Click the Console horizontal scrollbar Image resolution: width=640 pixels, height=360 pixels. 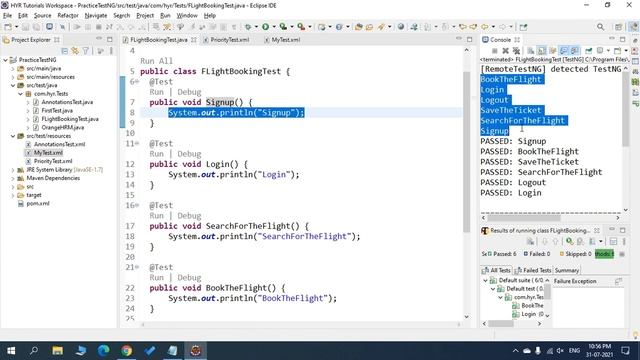(524, 218)
